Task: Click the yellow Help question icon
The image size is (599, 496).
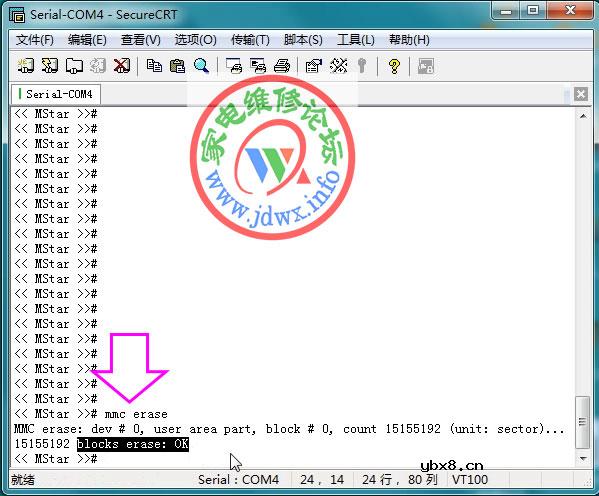Action: [x=394, y=66]
